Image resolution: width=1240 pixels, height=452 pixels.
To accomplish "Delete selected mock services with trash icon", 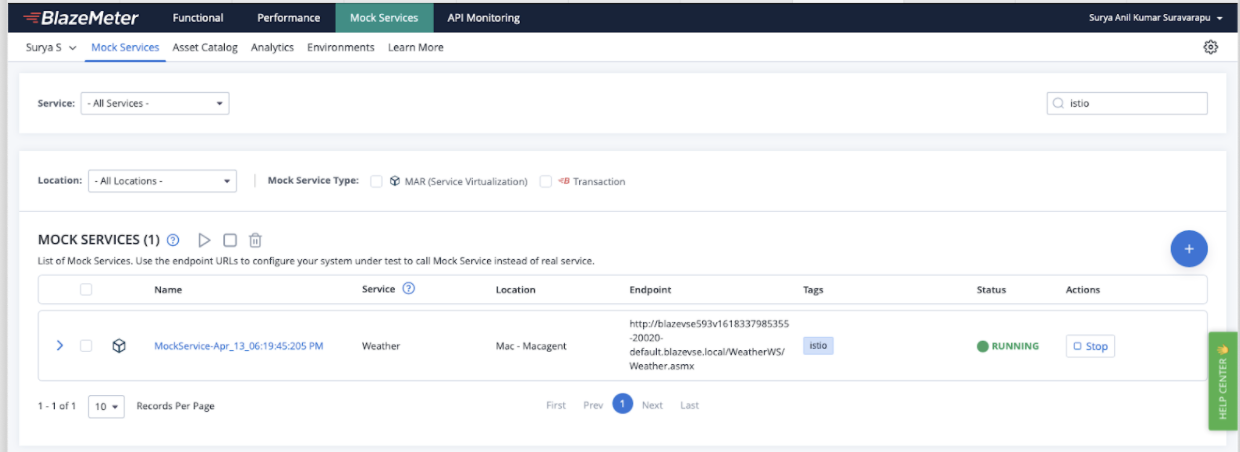I will (x=255, y=240).
